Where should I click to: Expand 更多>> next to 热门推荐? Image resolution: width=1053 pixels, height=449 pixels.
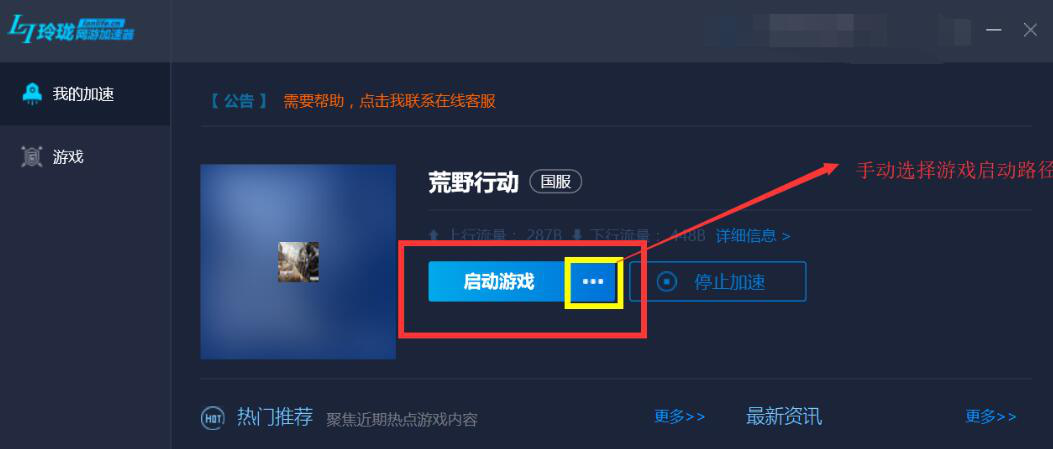(680, 417)
